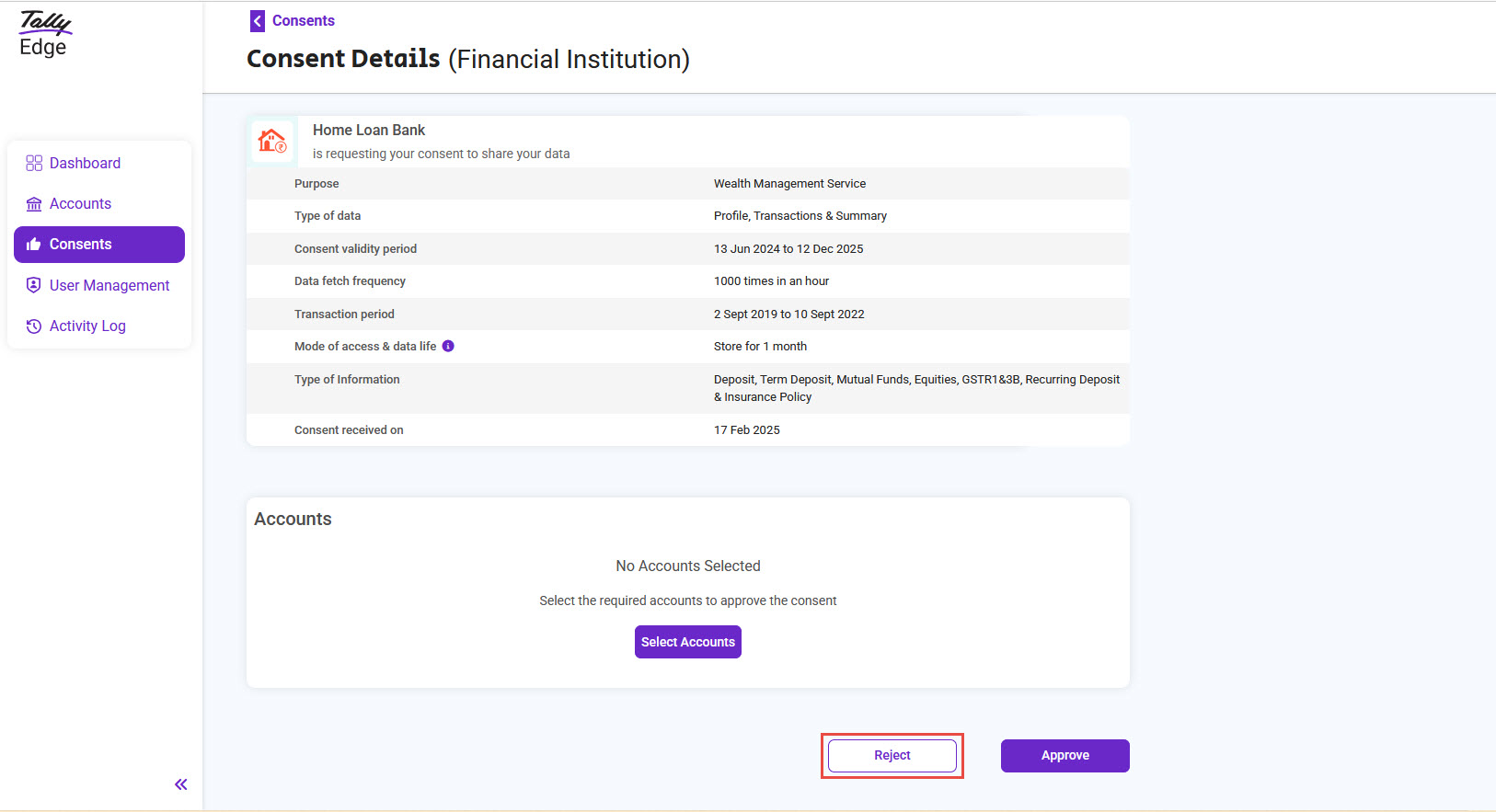Select the highlighted Consents sidebar label
Image resolution: width=1496 pixels, height=812 pixels.
pyautogui.click(x=80, y=245)
